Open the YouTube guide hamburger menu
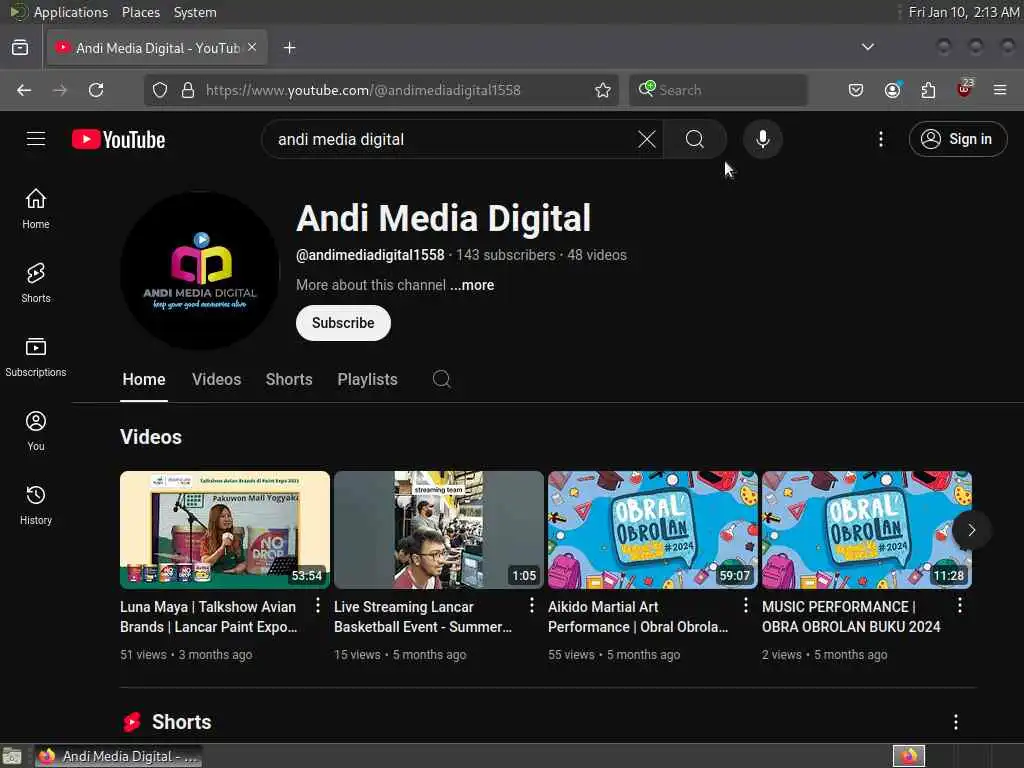Viewport: 1024px width, 768px height. point(36,139)
